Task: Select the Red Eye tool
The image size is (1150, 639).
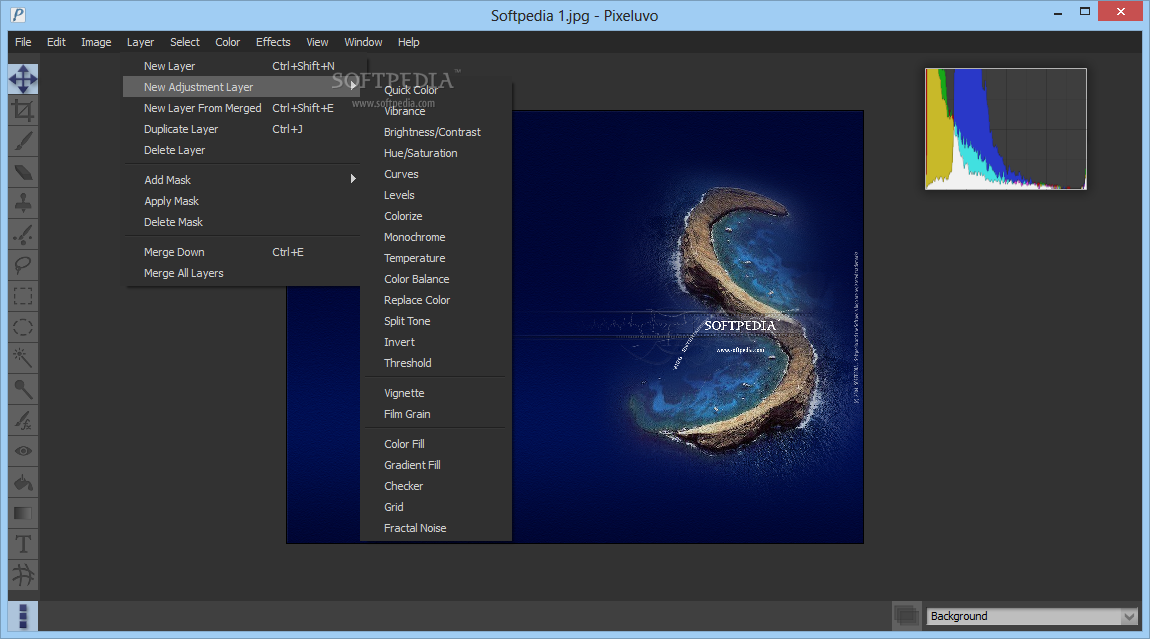Action: pyautogui.click(x=23, y=451)
